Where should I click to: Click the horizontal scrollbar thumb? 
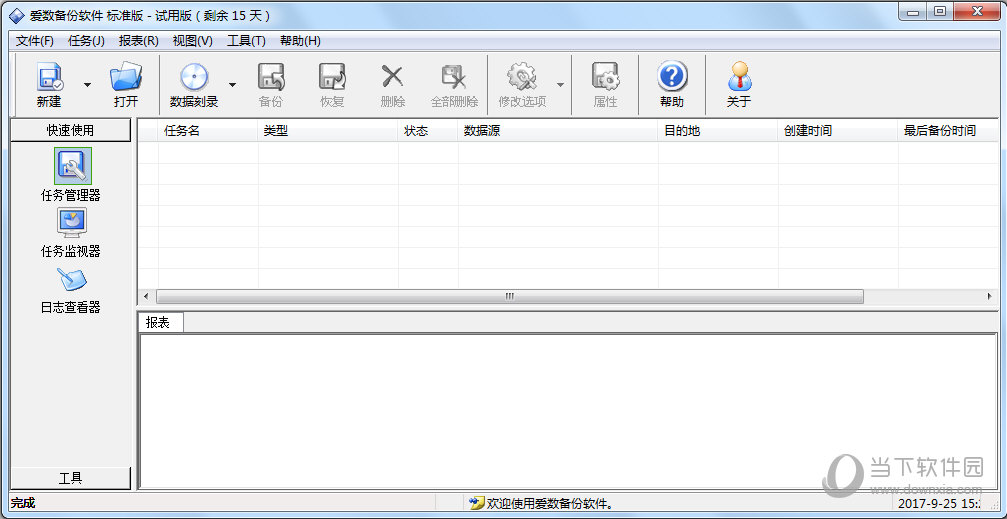pos(509,296)
